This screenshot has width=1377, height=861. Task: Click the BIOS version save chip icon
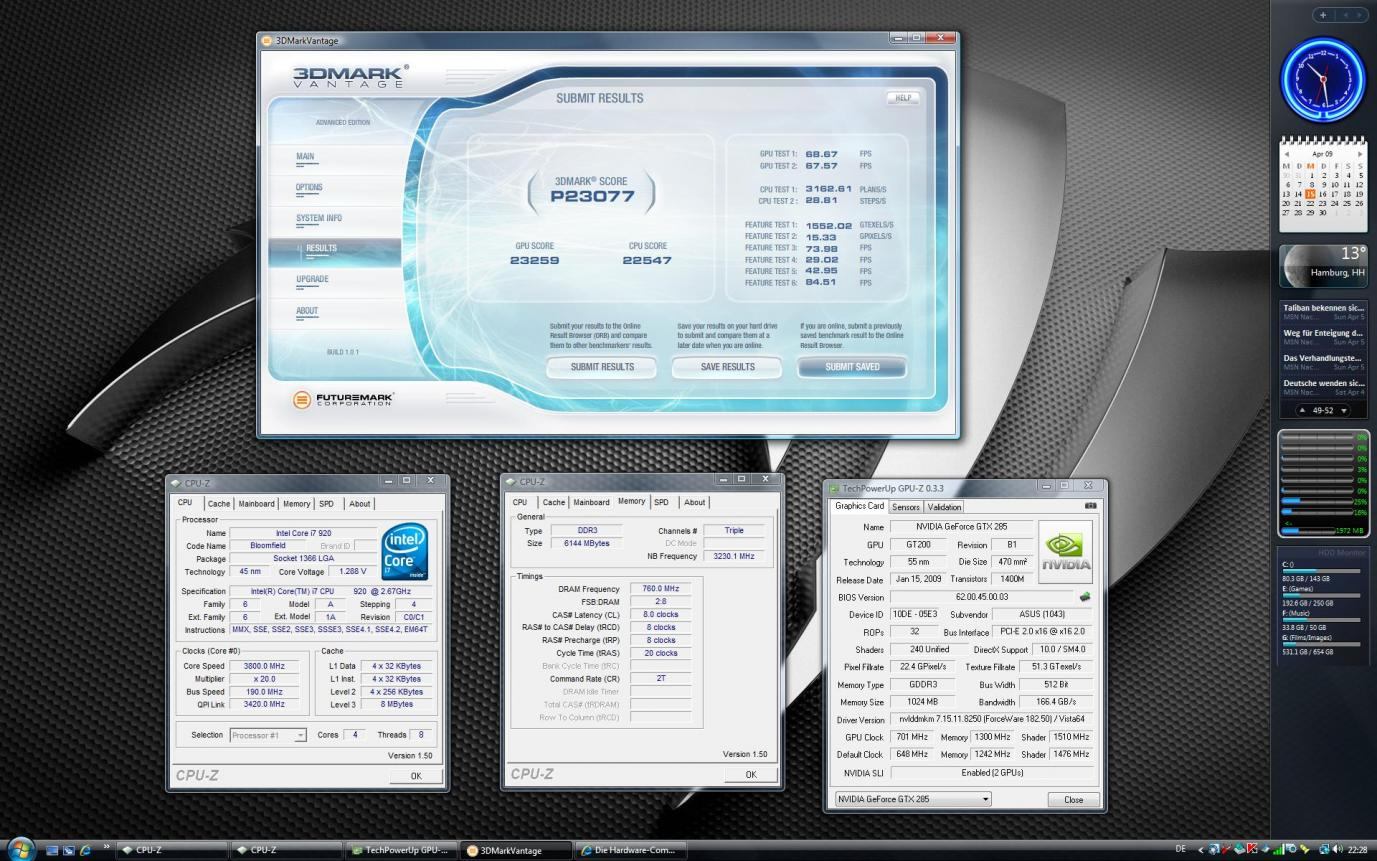[x=1085, y=597]
